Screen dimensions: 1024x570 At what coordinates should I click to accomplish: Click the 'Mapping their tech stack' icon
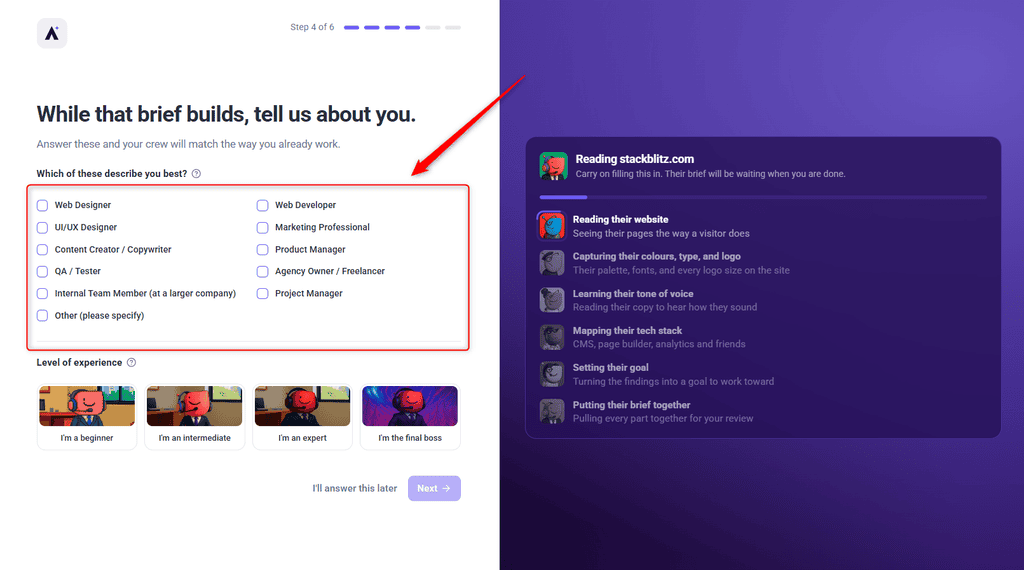coord(552,338)
